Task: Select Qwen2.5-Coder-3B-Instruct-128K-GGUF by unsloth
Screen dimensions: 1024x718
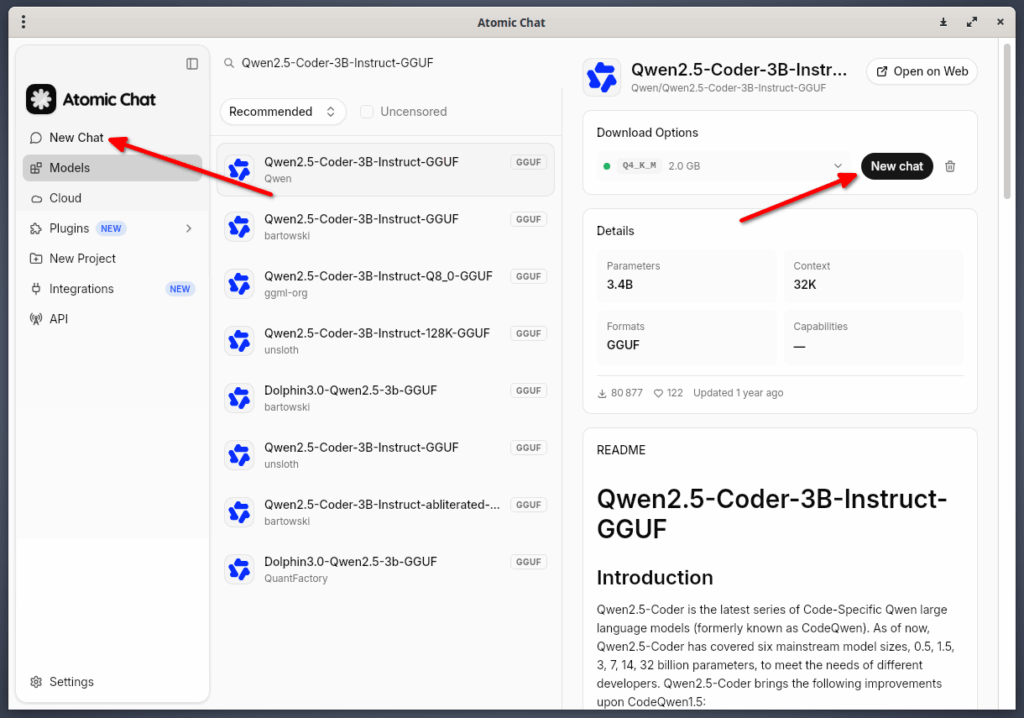Action: [385, 341]
